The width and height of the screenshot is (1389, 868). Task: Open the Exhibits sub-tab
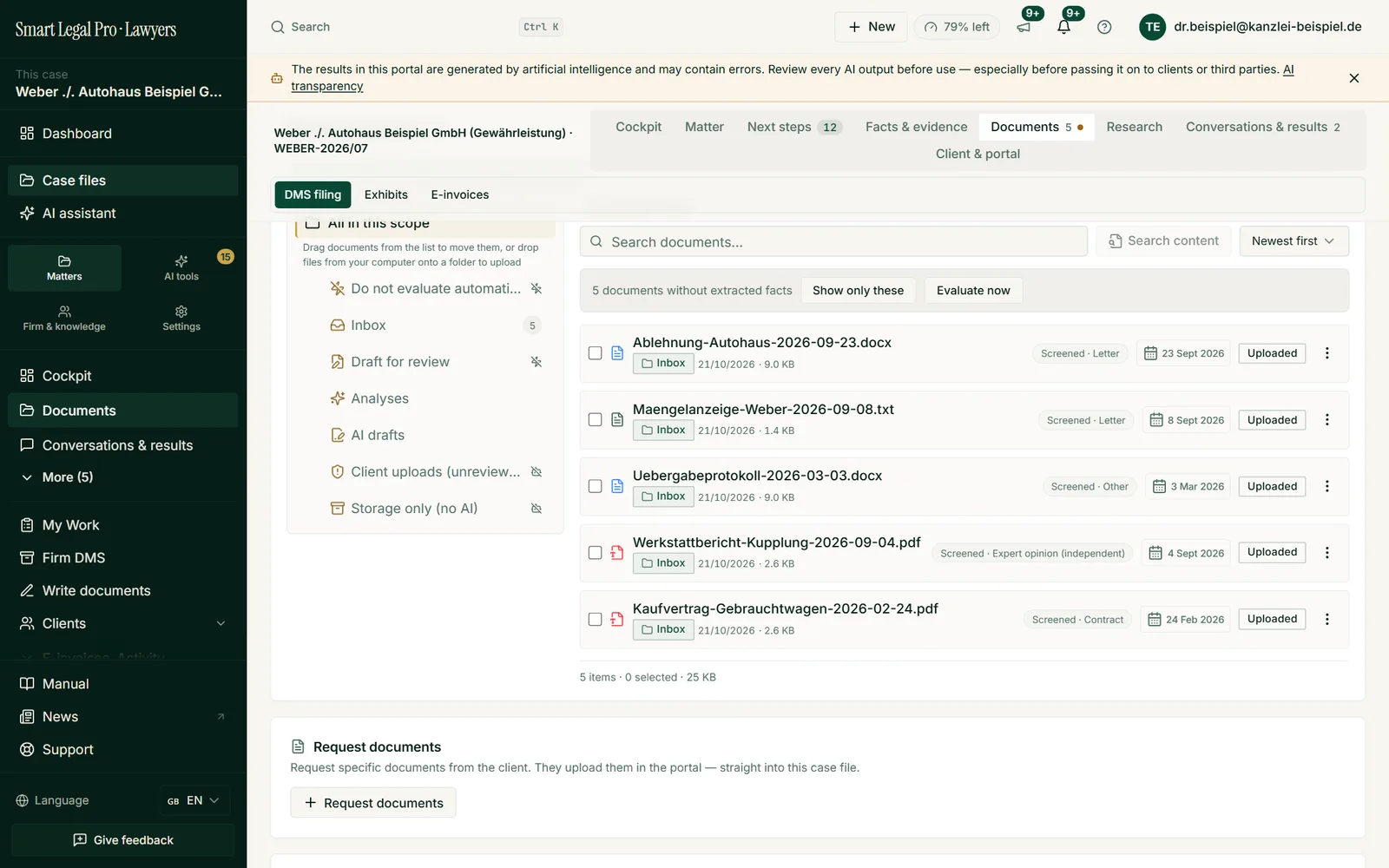(385, 194)
